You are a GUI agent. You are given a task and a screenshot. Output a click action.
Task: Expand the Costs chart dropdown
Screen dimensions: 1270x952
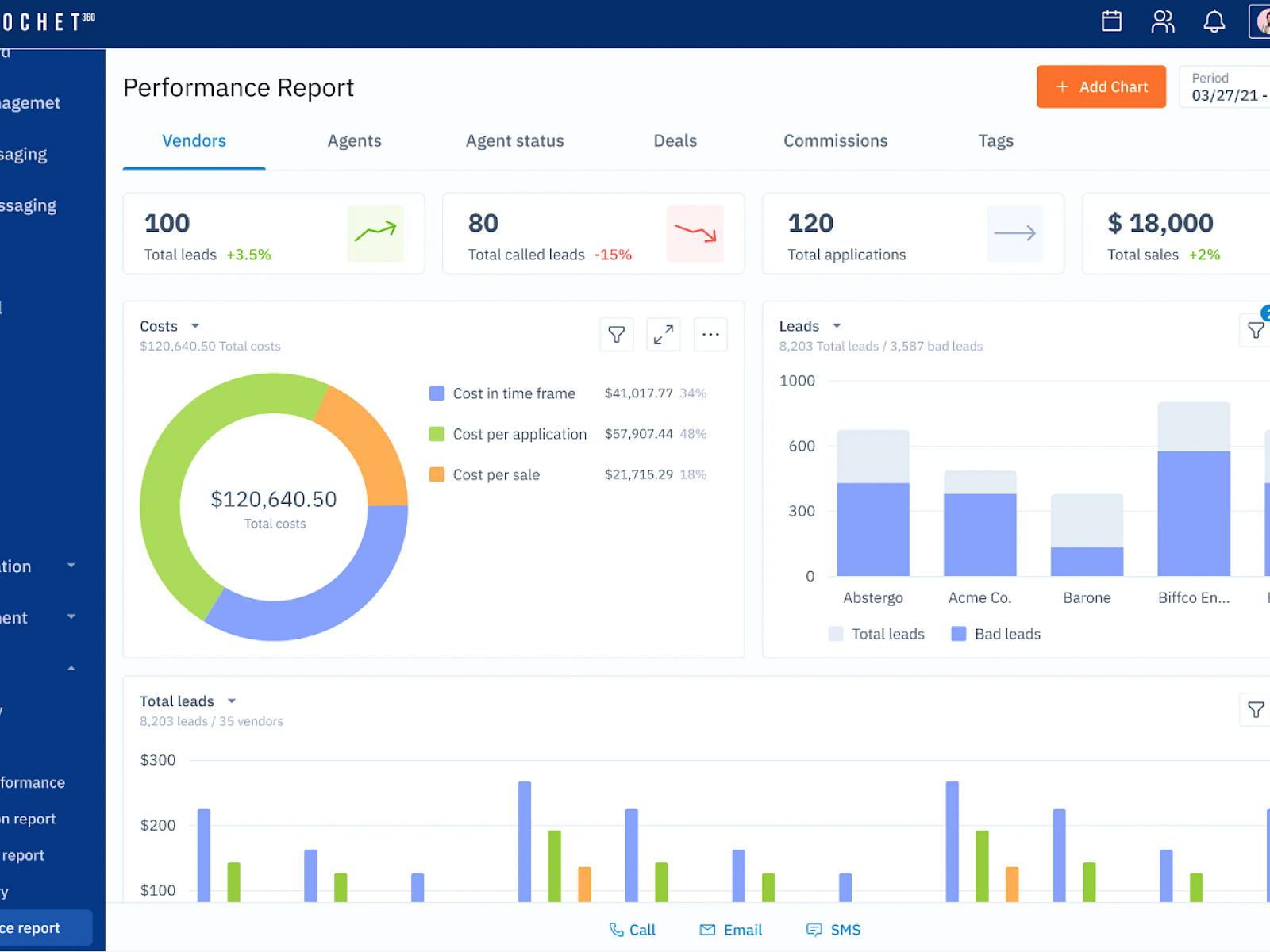(195, 326)
